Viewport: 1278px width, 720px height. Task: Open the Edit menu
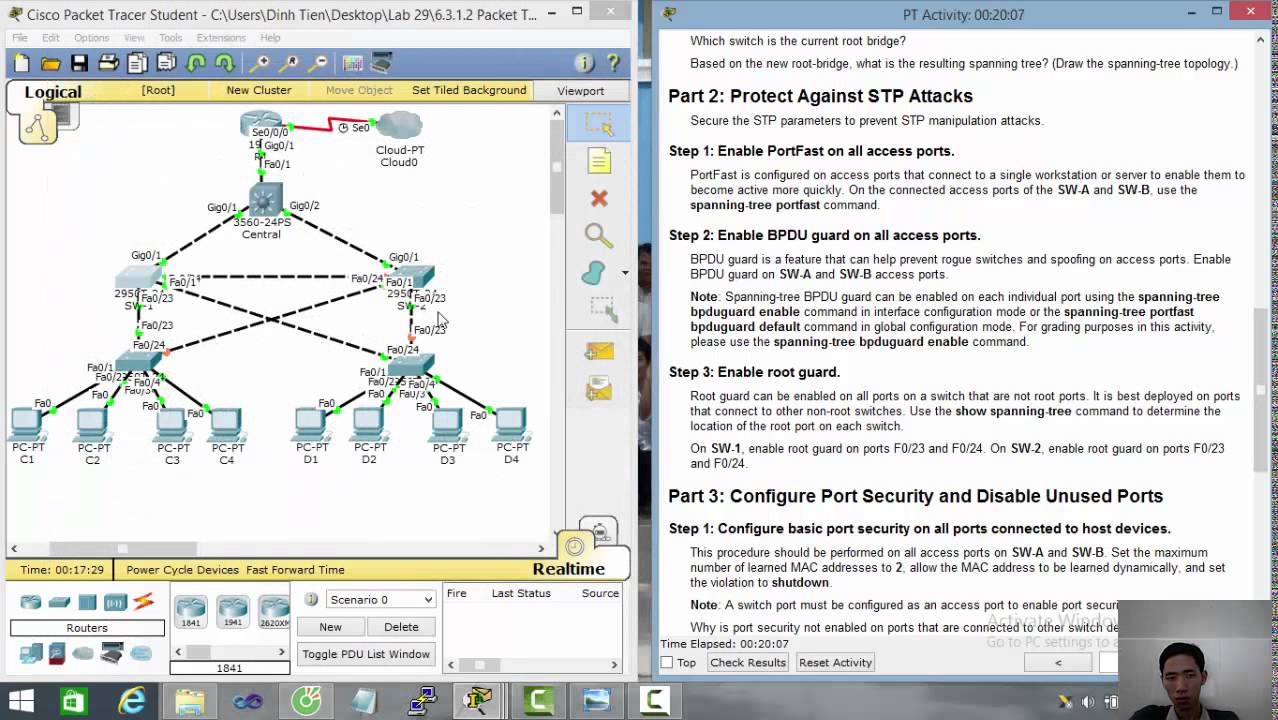(51, 38)
